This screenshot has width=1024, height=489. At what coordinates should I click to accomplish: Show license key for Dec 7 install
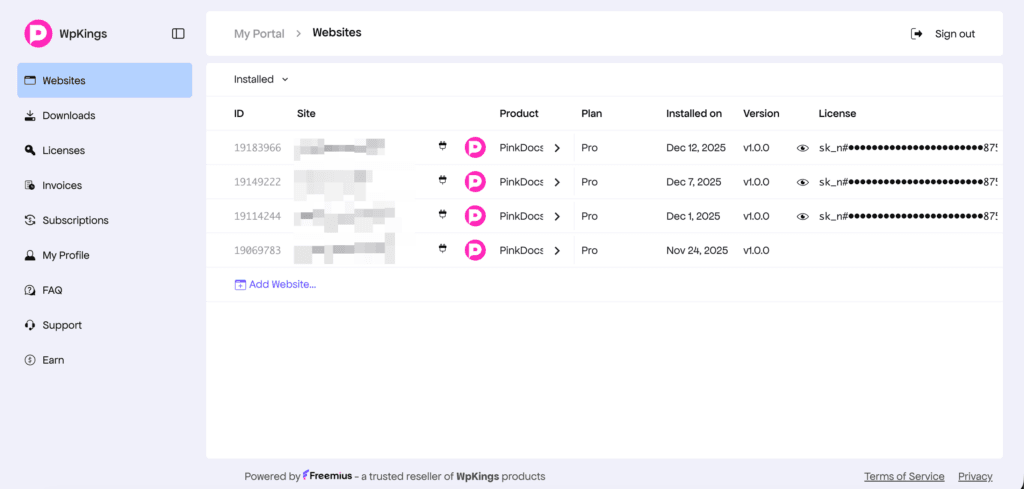click(x=802, y=182)
